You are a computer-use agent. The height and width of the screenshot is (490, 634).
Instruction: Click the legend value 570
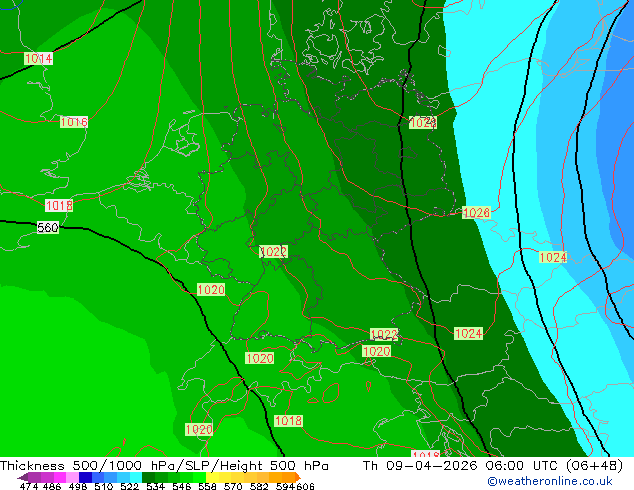(x=233, y=486)
